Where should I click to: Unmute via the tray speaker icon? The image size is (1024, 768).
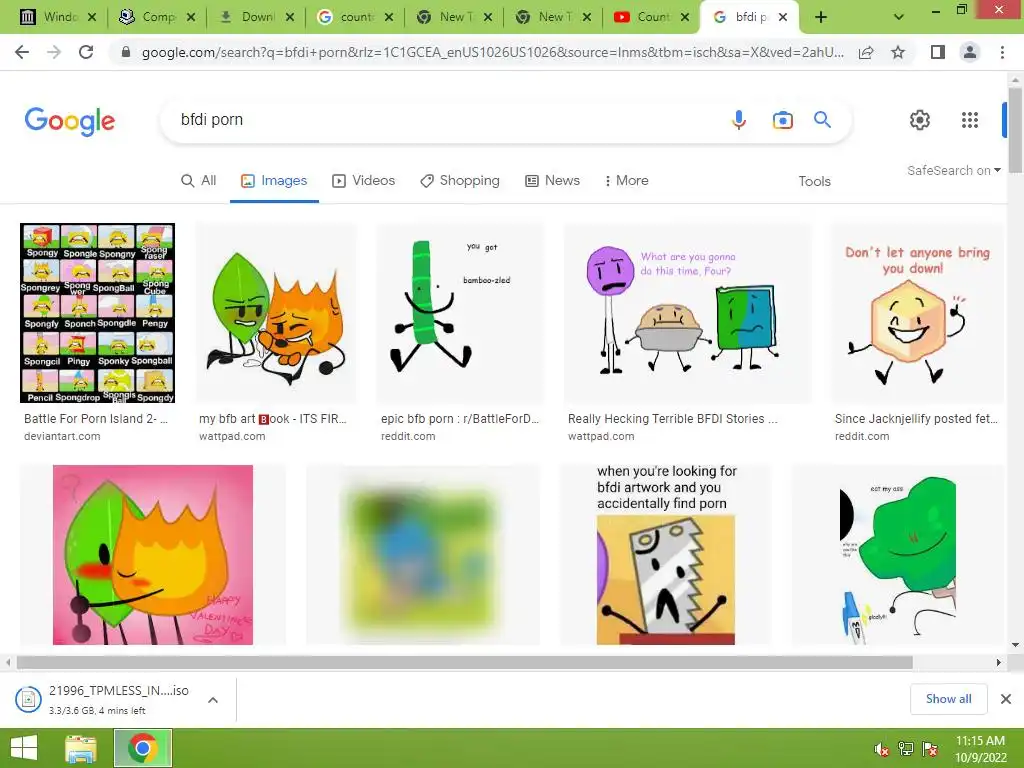881,750
